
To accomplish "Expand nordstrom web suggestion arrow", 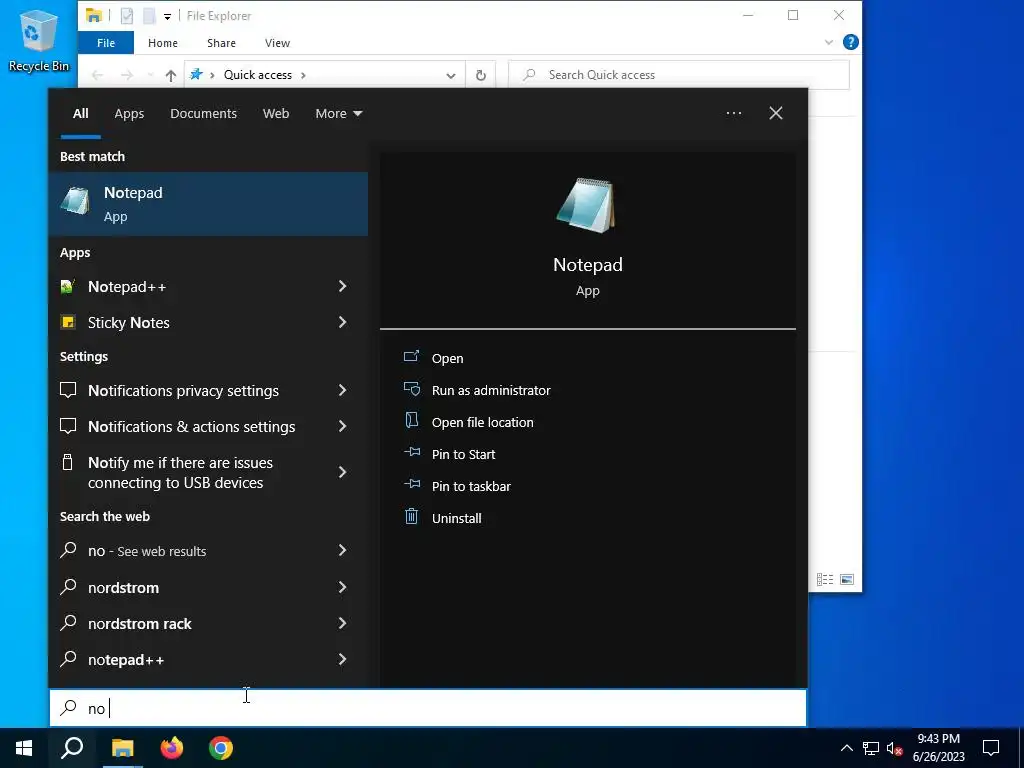I will point(342,587).
